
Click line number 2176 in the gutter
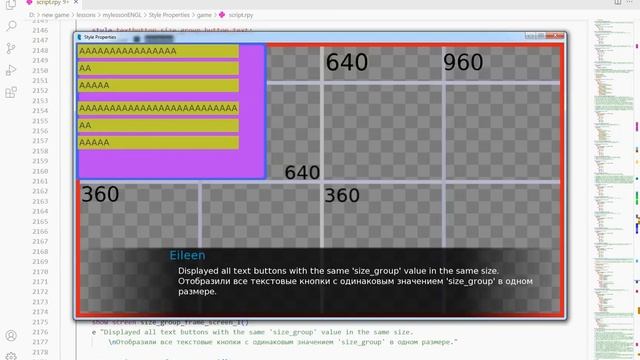40,332
